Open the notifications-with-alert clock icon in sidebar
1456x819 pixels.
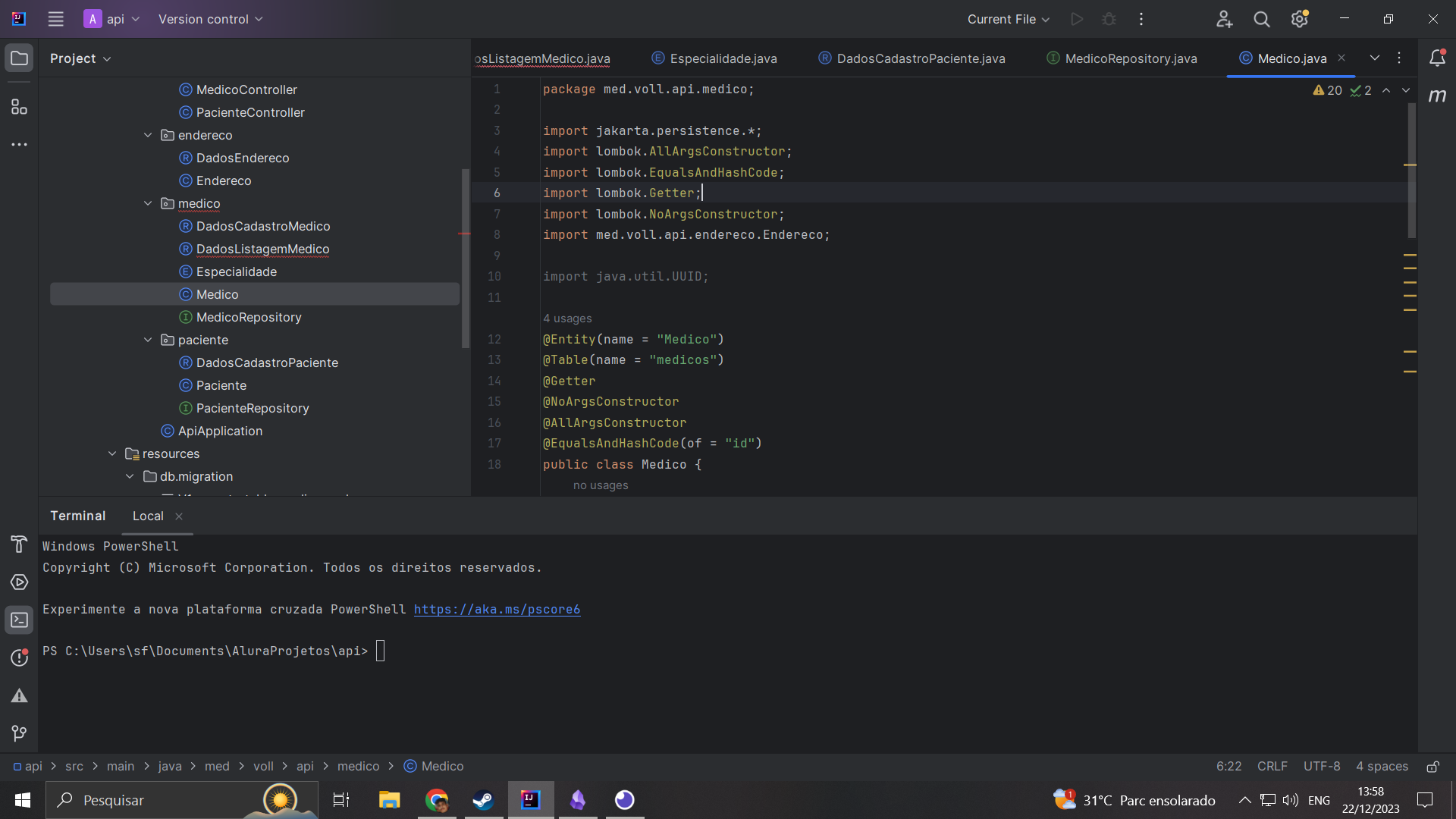pos(19,657)
